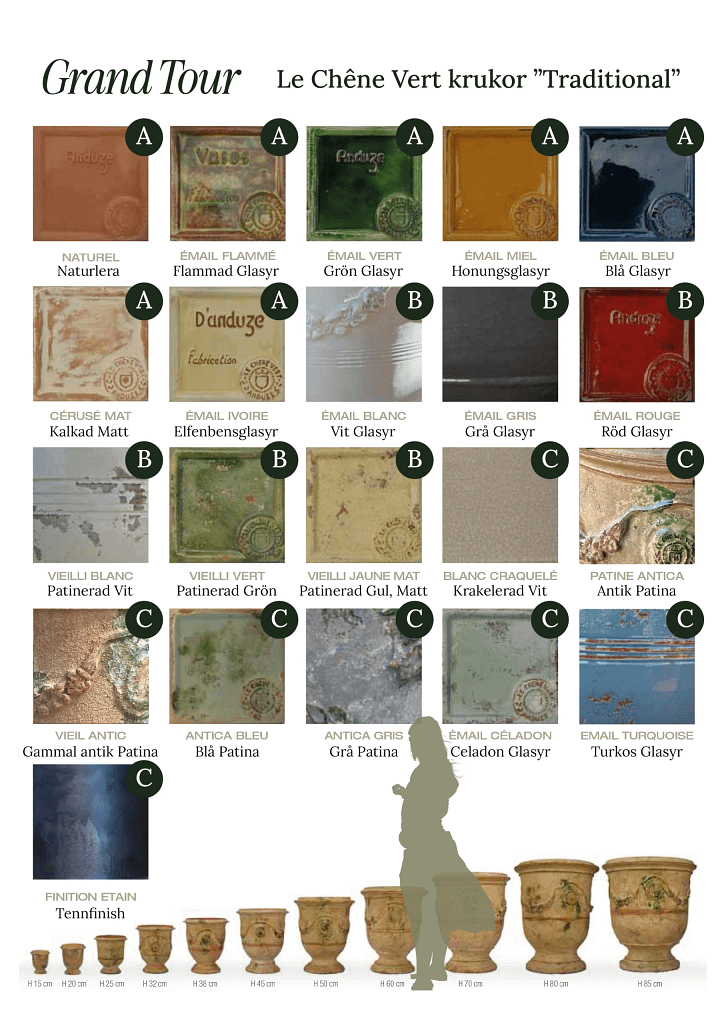This screenshot has width=726, height=1024.
Task: Select the Émail Vert green glaze tile
Action: [x=364, y=184]
